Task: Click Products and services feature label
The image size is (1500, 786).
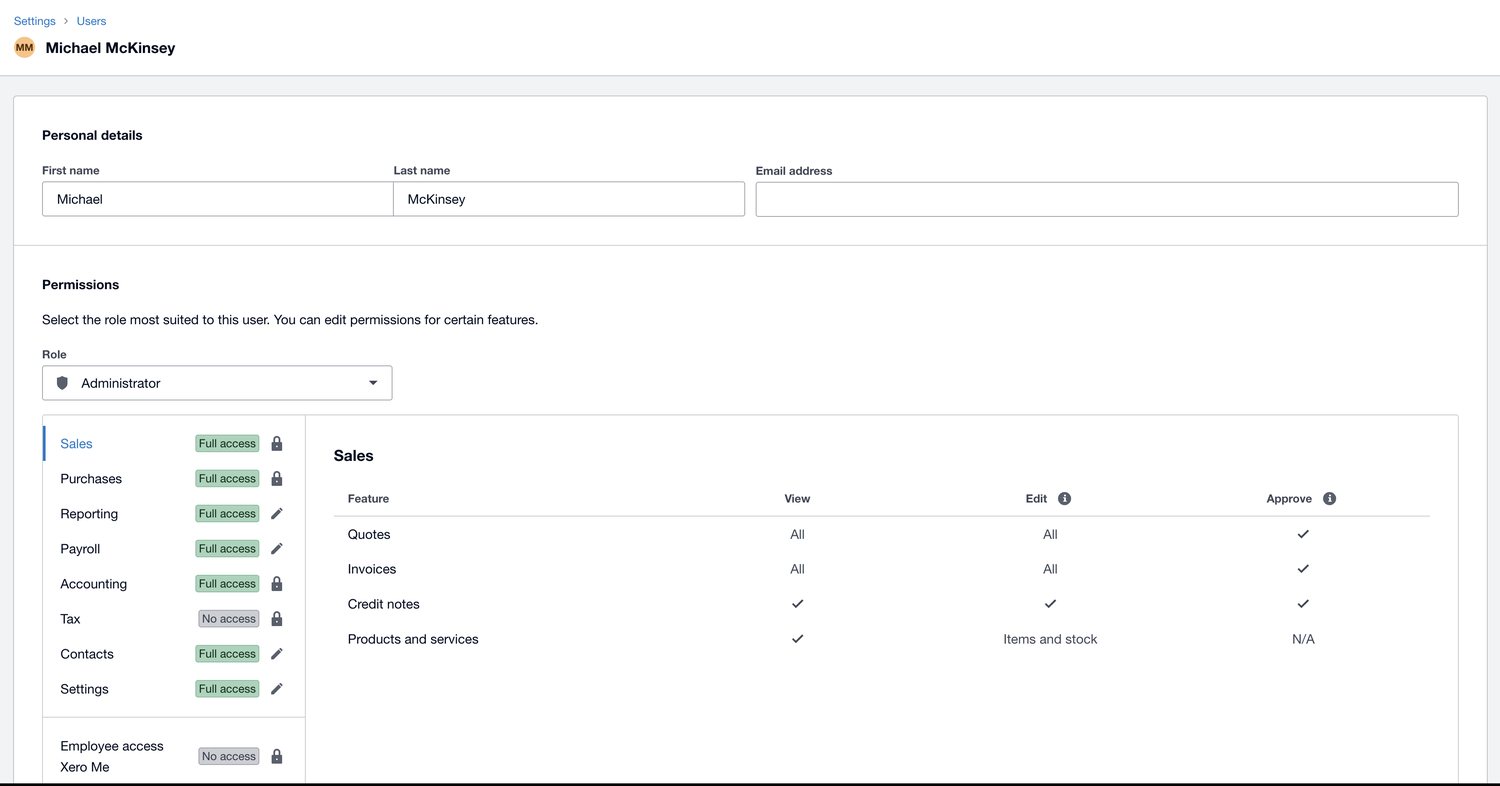Action: click(413, 639)
